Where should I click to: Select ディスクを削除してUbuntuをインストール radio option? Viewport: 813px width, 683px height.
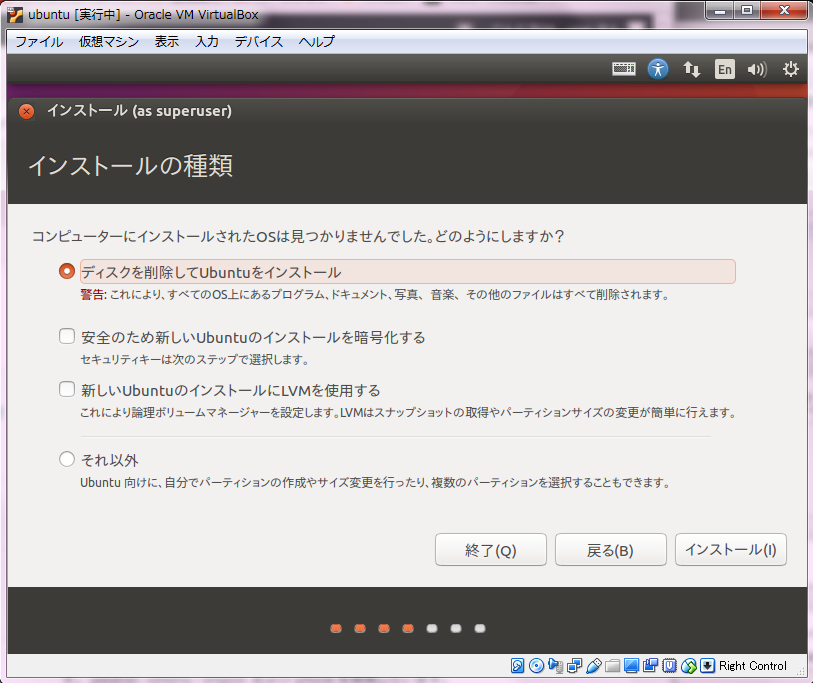pos(67,272)
